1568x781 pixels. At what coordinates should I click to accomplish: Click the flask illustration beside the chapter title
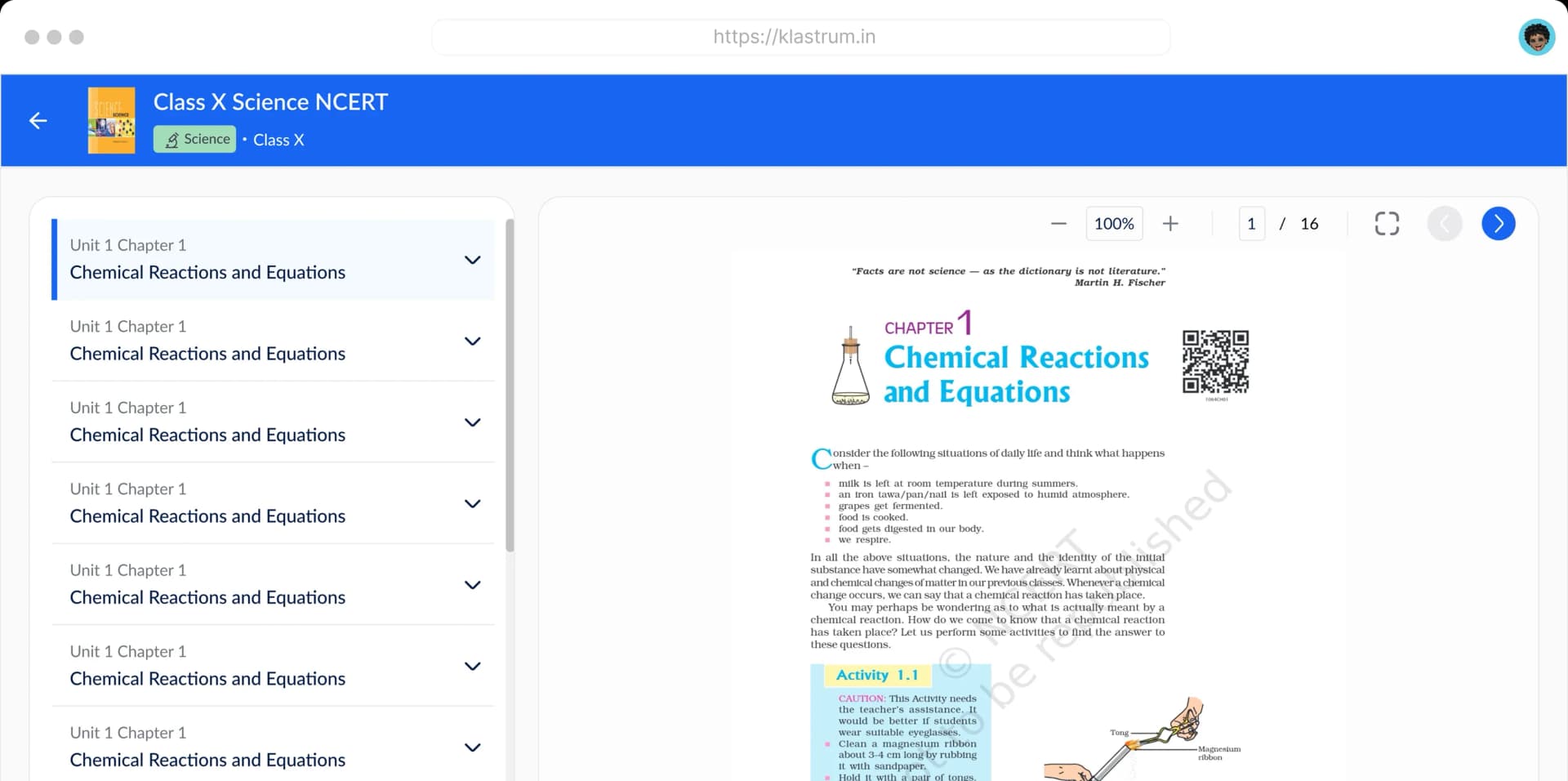tap(850, 365)
